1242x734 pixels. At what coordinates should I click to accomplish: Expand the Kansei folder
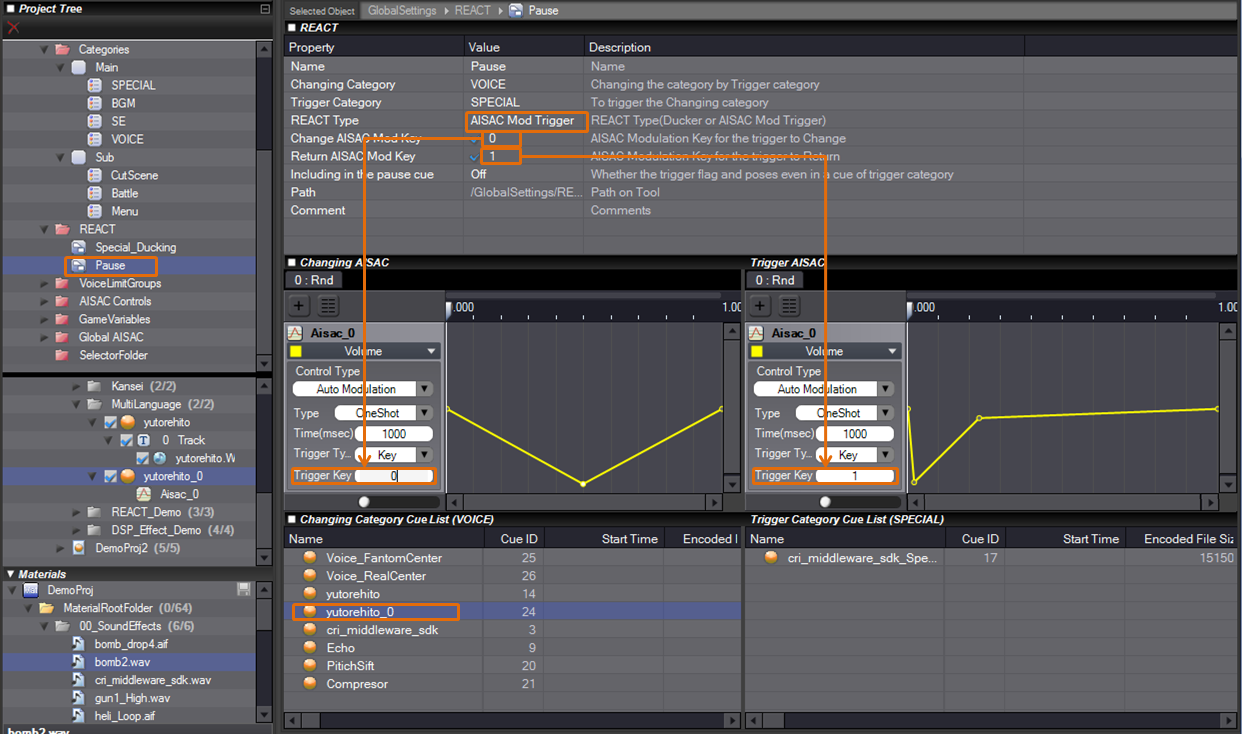click(76, 386)
